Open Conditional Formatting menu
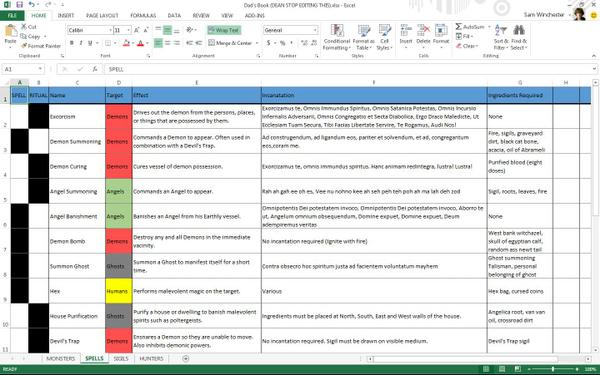 (x=336, y=37)
